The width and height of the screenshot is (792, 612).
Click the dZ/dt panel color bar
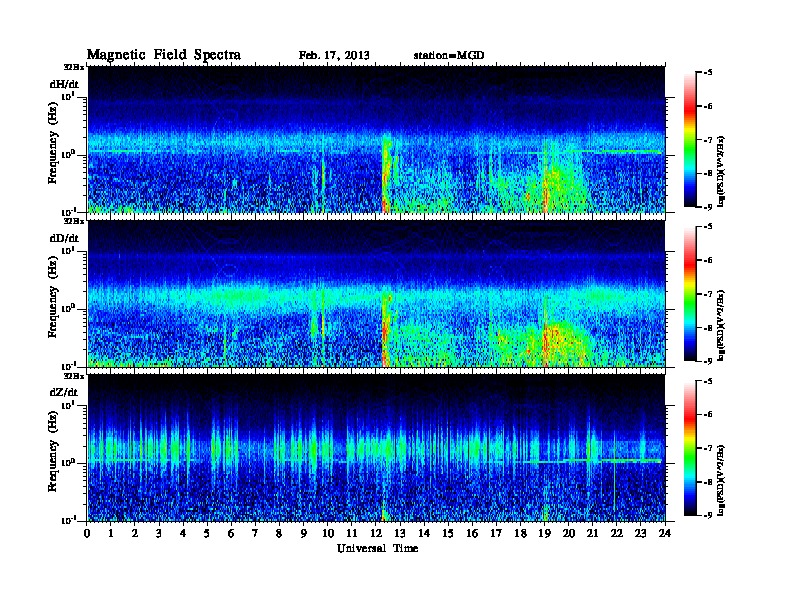coord(690,448)
